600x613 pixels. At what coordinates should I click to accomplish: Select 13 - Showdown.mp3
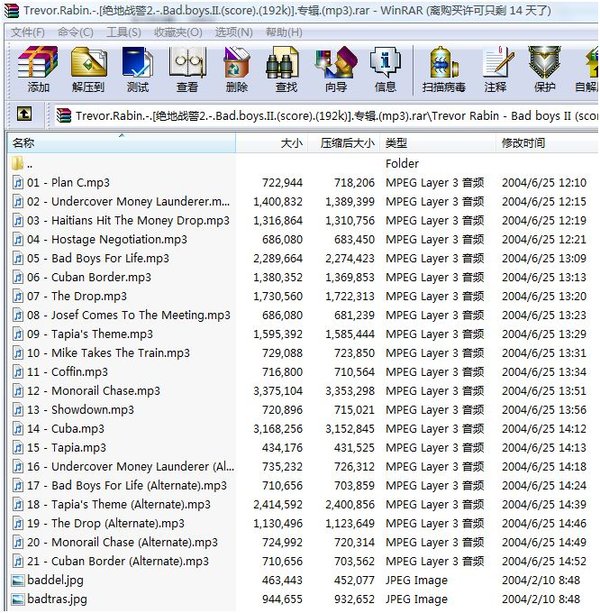(x=81, y=410)
